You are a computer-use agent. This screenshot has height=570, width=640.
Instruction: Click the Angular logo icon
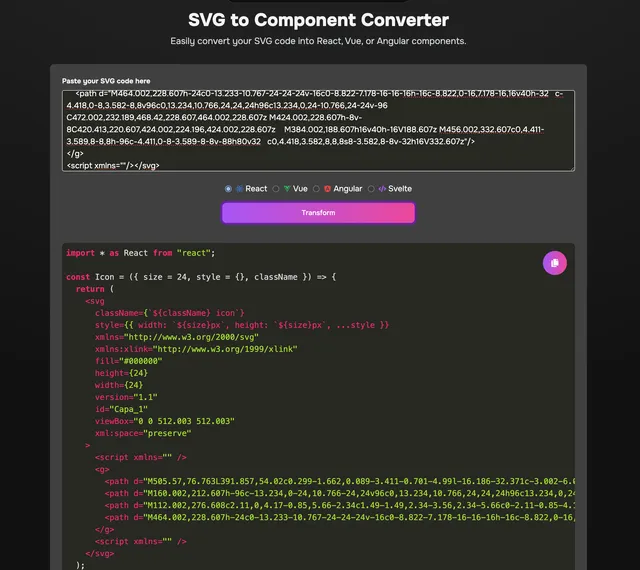[327, 189]
